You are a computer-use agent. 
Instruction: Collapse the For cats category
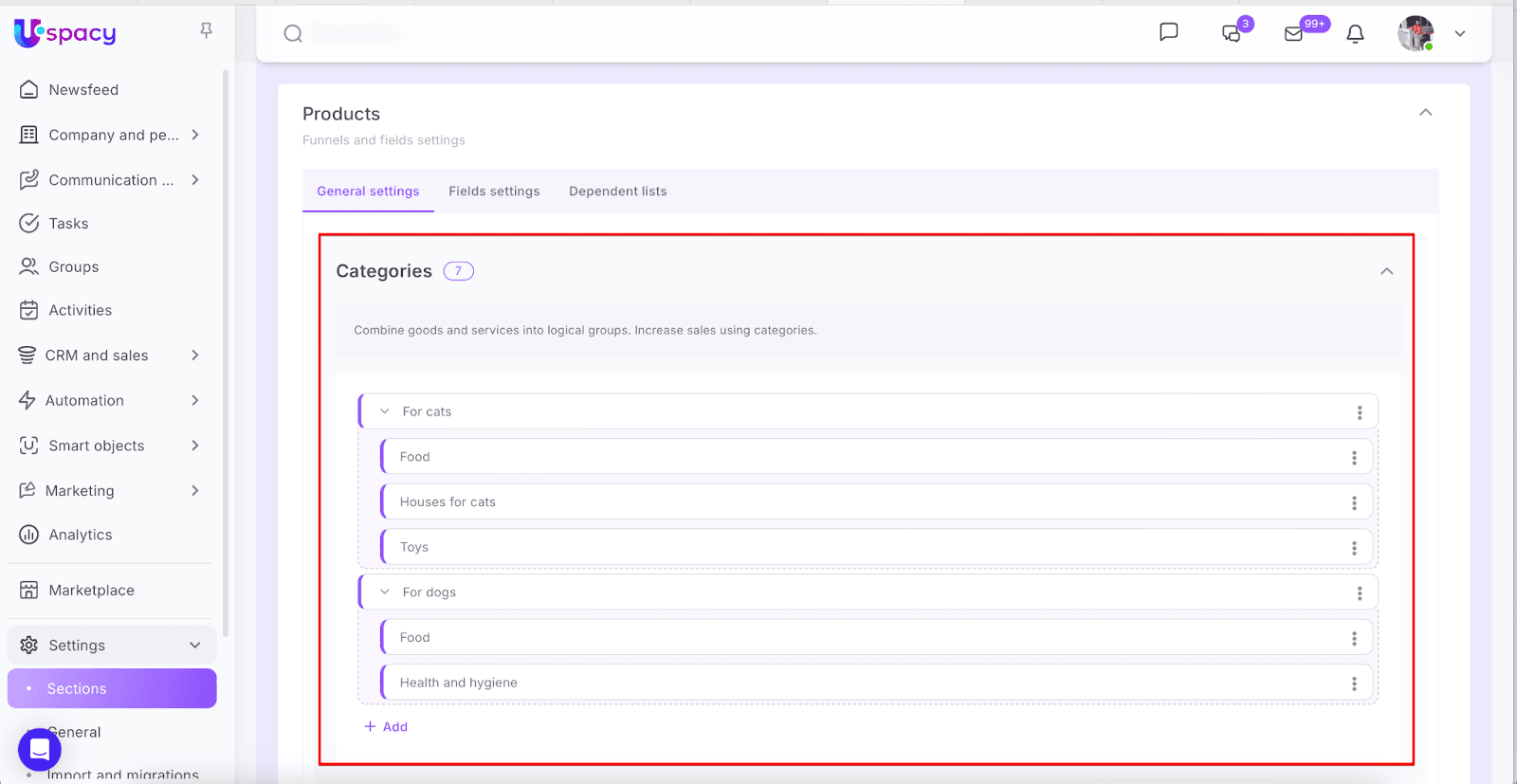tap(385, 411)
